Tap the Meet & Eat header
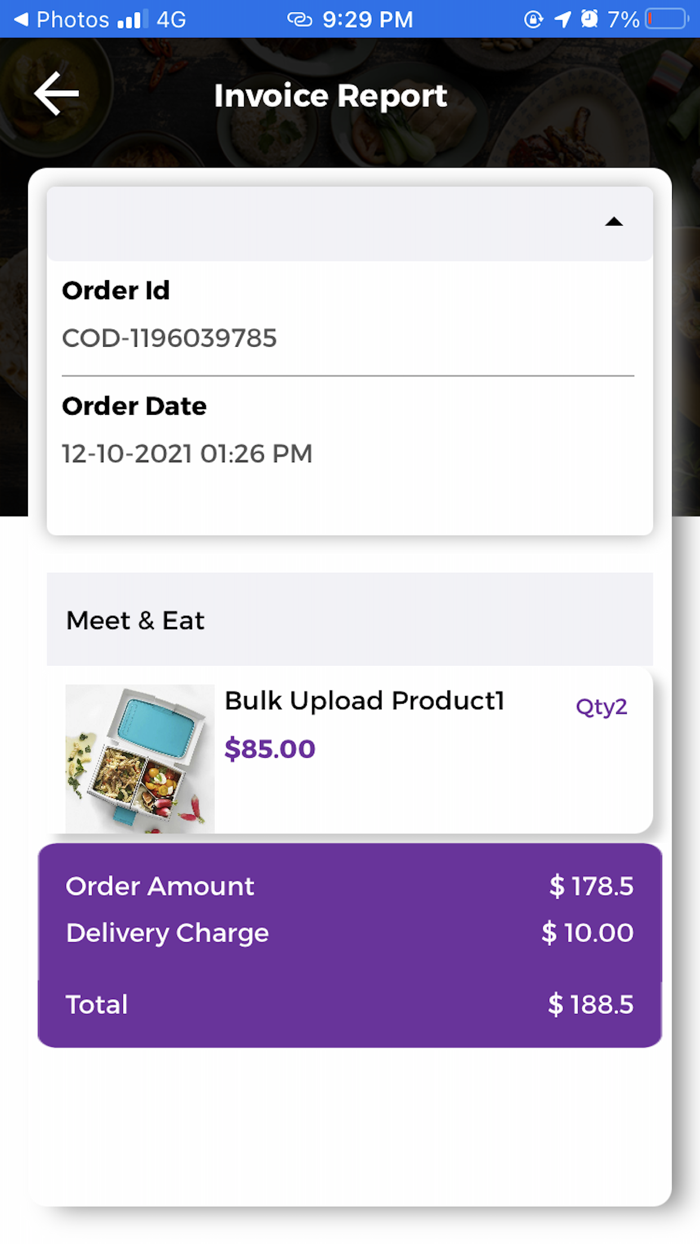 click(x=135, y=620)
